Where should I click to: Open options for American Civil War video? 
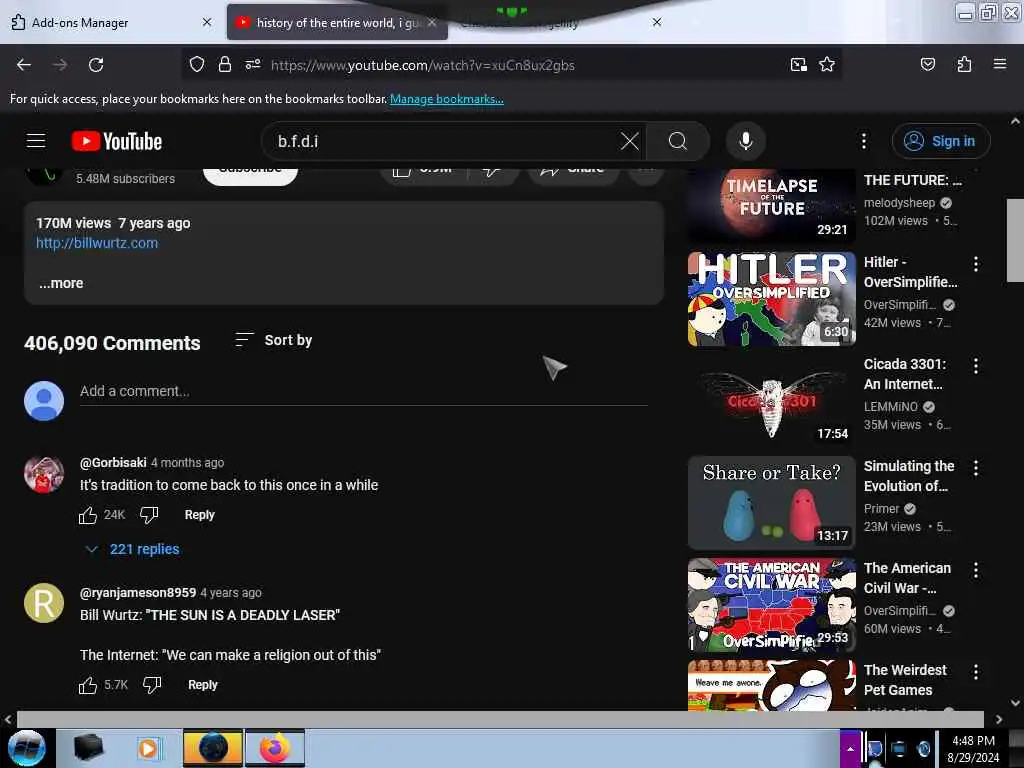pos(976,570)
